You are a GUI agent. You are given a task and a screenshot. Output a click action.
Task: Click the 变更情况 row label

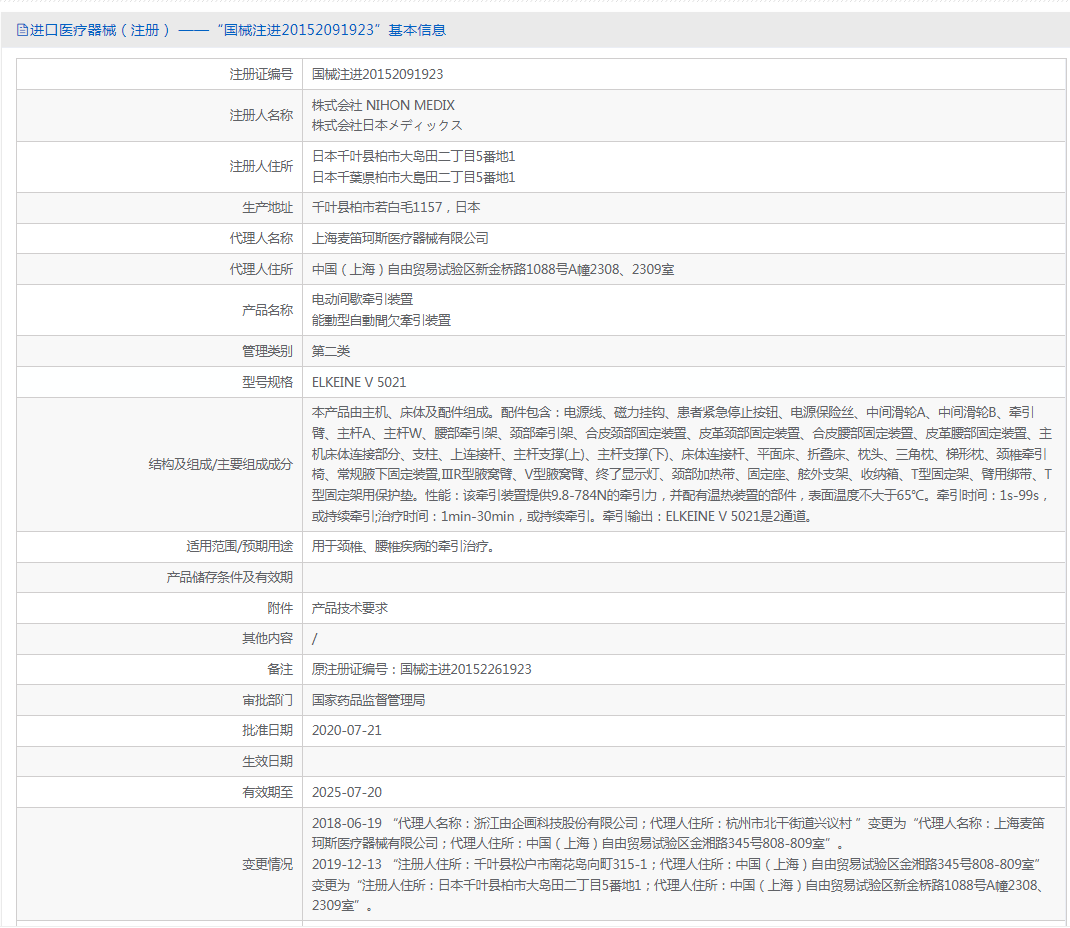[x=267, y=864]
